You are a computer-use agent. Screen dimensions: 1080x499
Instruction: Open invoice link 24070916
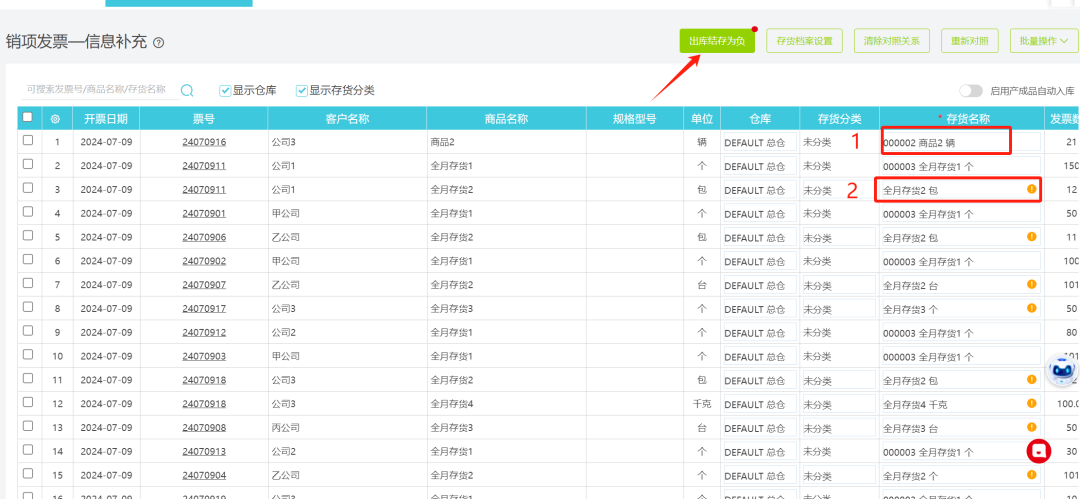pyautogui.click(x=204, y=142)
